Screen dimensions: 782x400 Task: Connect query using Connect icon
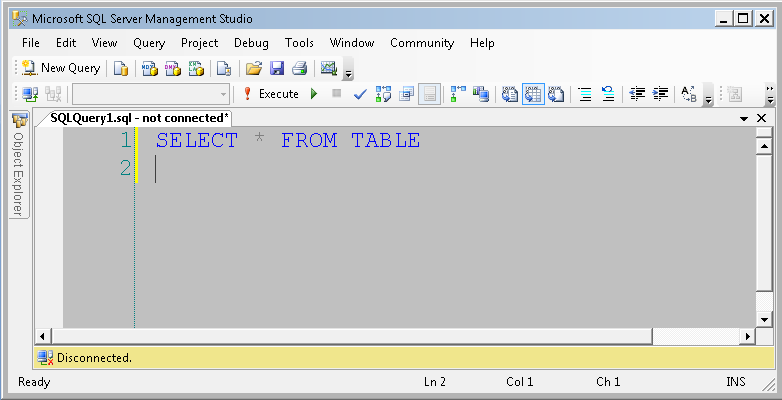(30, 94)
